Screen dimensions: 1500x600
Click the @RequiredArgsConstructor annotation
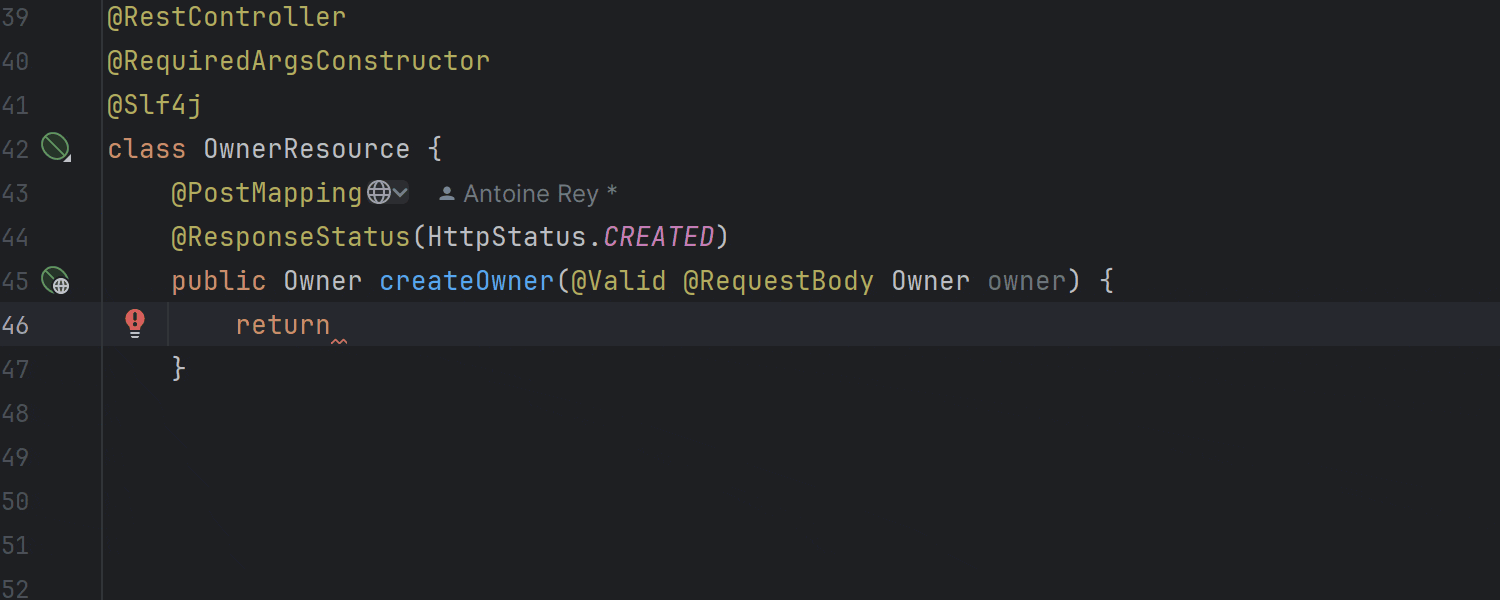tap(298, 60)
